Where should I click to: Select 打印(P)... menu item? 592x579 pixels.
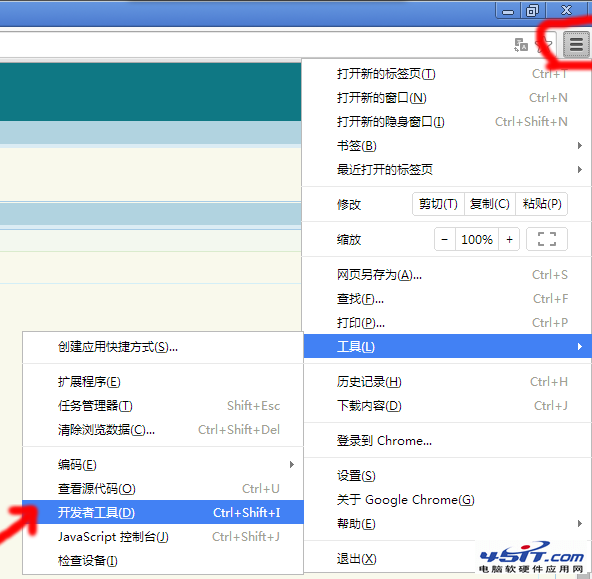click(x=447, y=323)
